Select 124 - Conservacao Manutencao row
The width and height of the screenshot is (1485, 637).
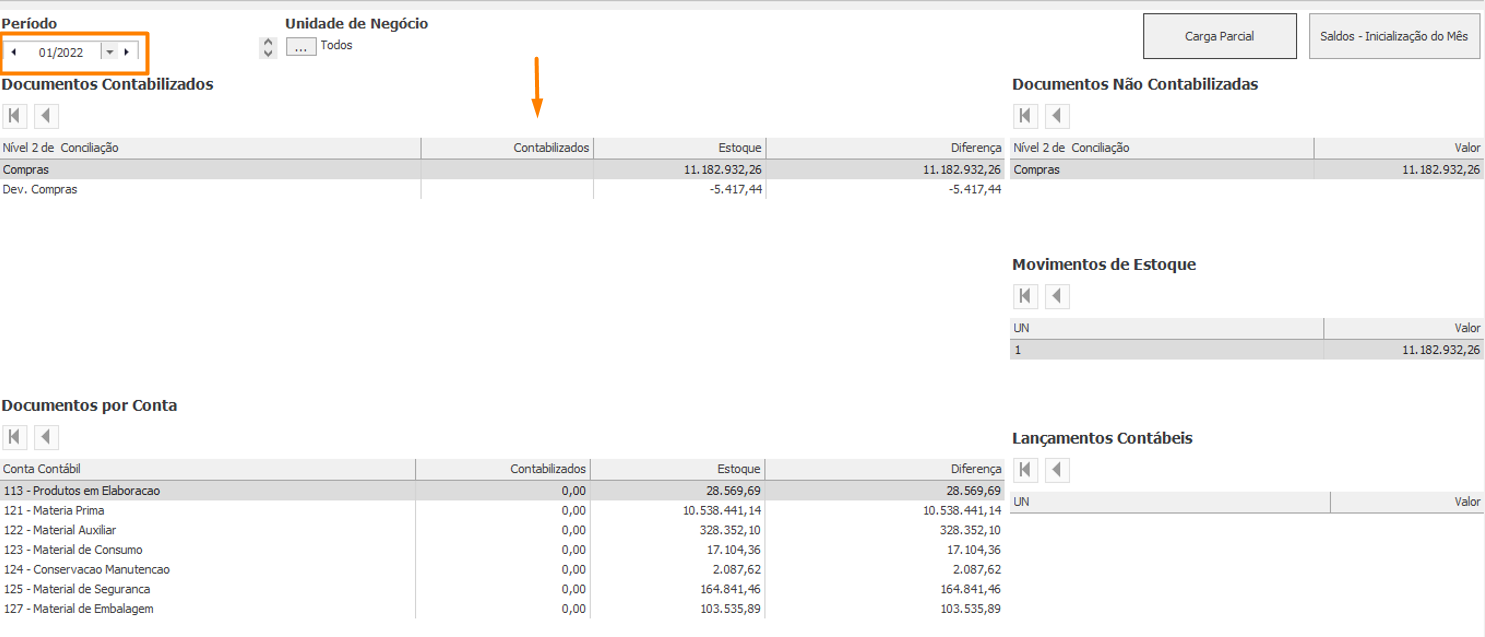(x=502, y=569)
